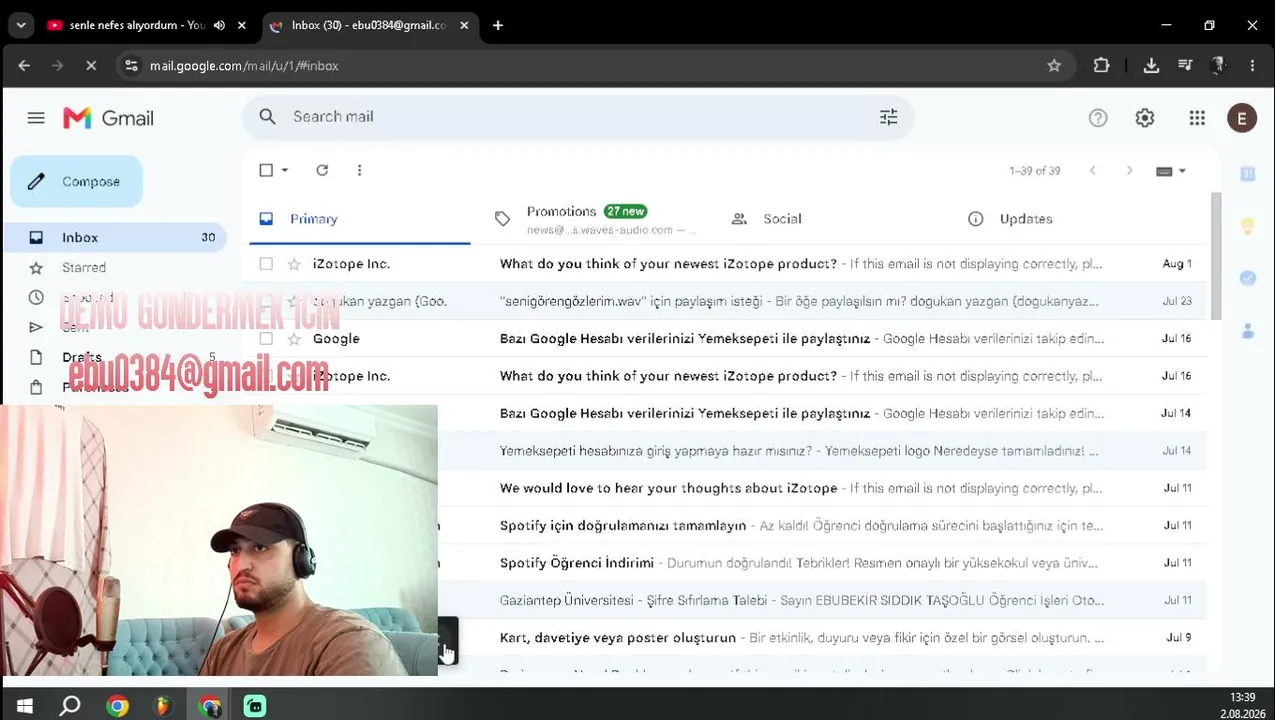
Task: Click the mail list vertical scrollbar
Action: [x=1216, y=256]
